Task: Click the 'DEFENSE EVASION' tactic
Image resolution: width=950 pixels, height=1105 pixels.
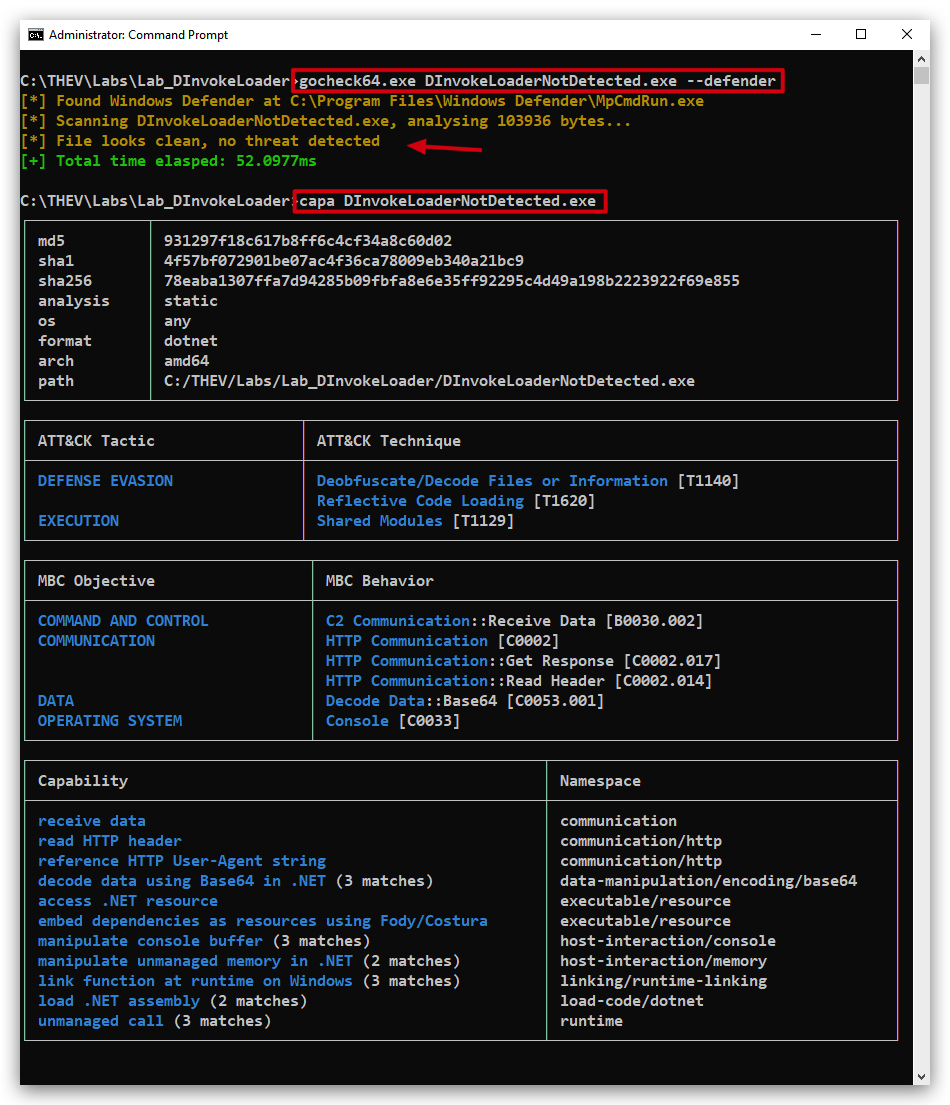Action: [106, 481]
